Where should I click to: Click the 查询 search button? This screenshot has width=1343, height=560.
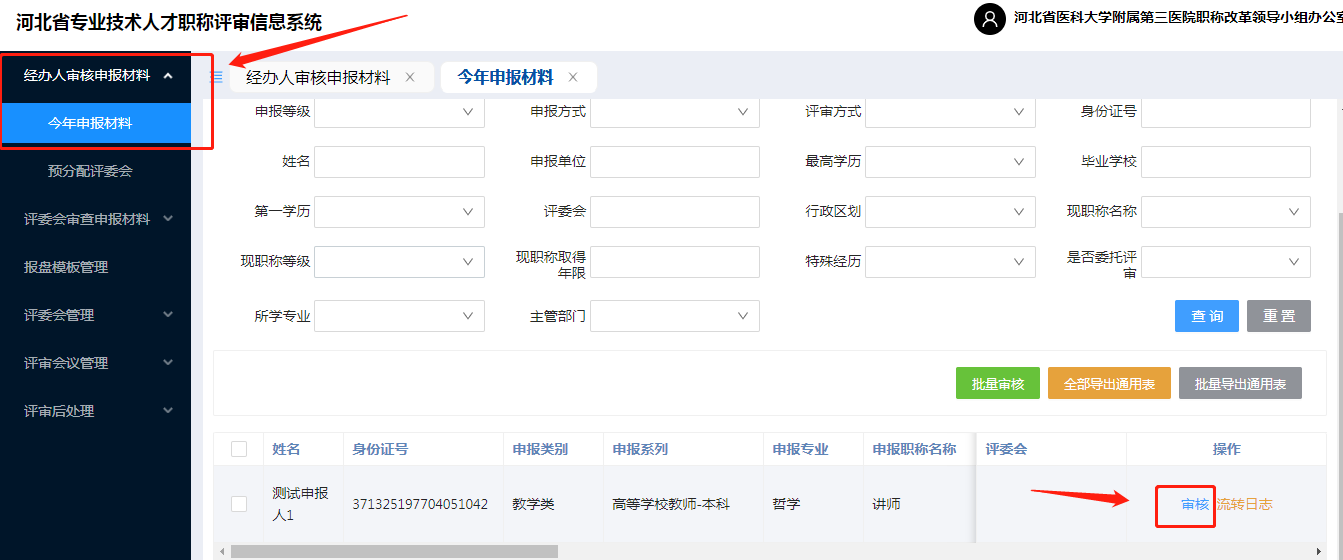tap(1206, 316)
